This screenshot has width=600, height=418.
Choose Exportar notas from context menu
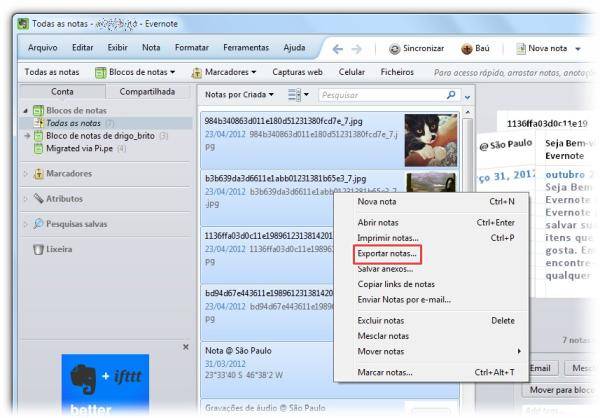[387, 253]
